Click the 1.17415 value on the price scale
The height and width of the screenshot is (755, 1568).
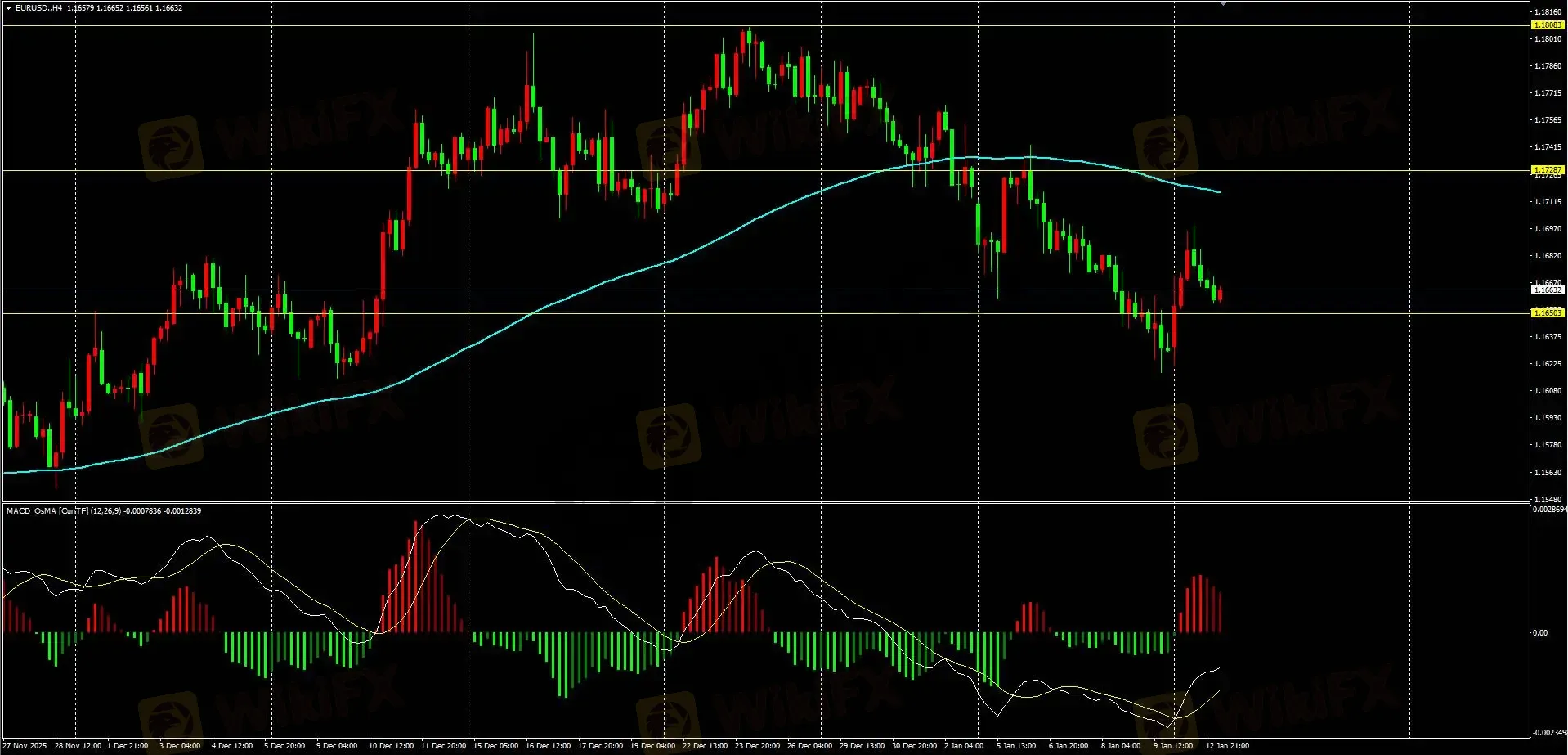coord(1548,147)
